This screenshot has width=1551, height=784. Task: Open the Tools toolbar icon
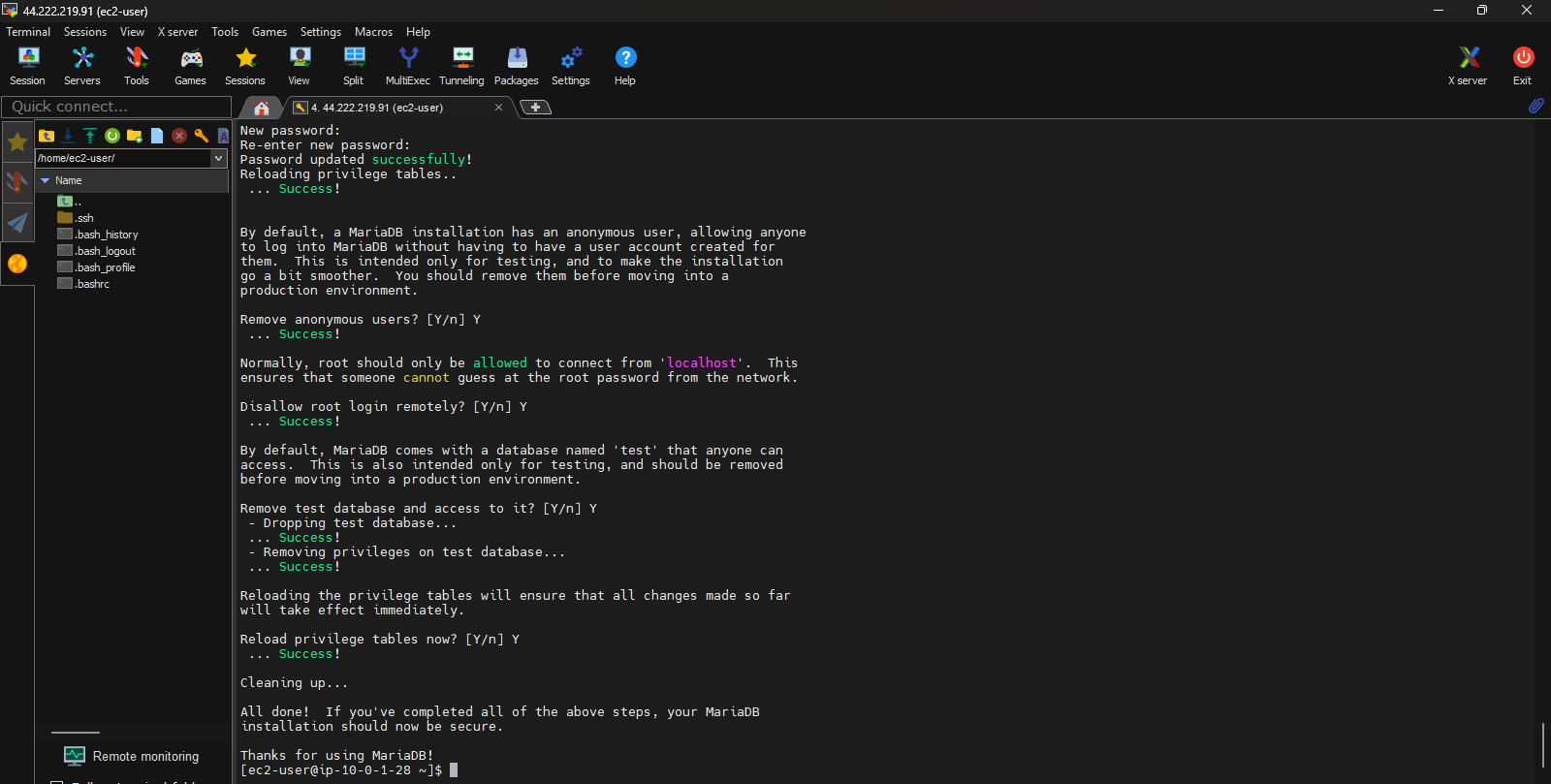coord(137,66)
